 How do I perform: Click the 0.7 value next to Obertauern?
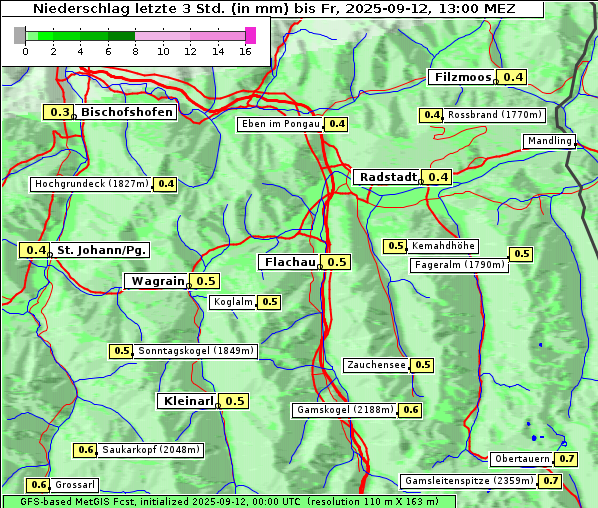tap(566, 459)
